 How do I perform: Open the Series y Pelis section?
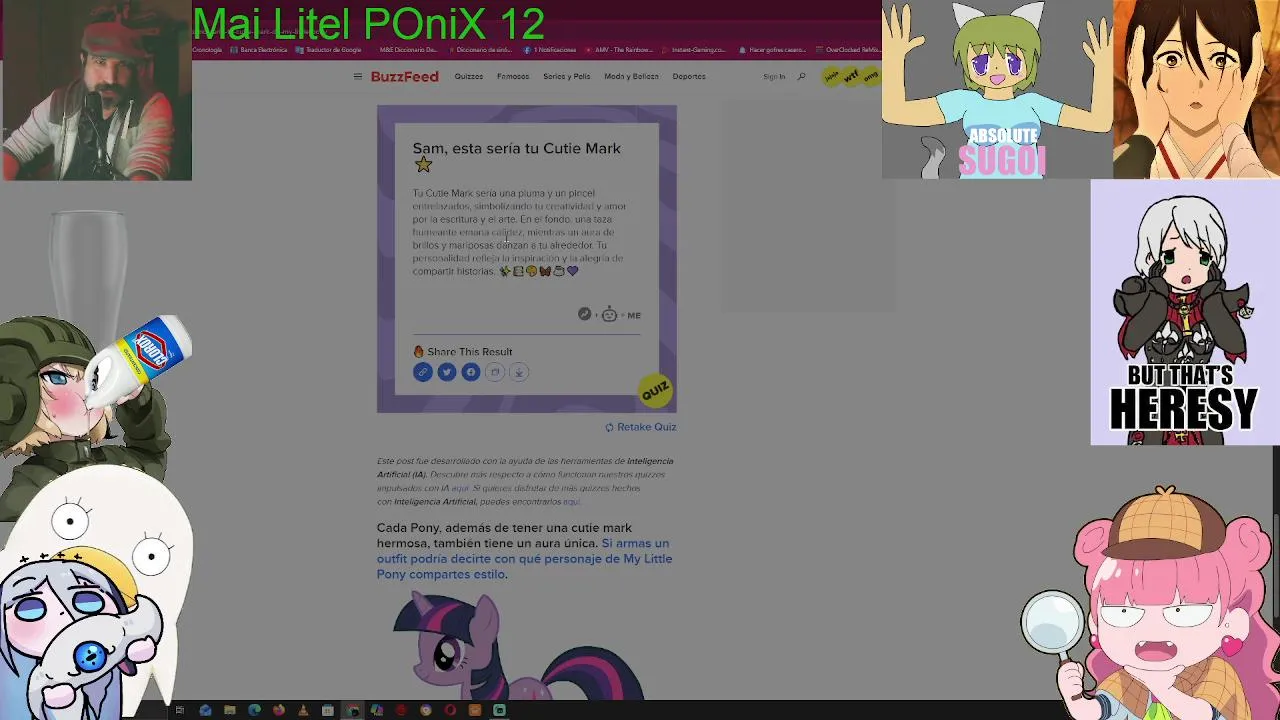point(567,76)
